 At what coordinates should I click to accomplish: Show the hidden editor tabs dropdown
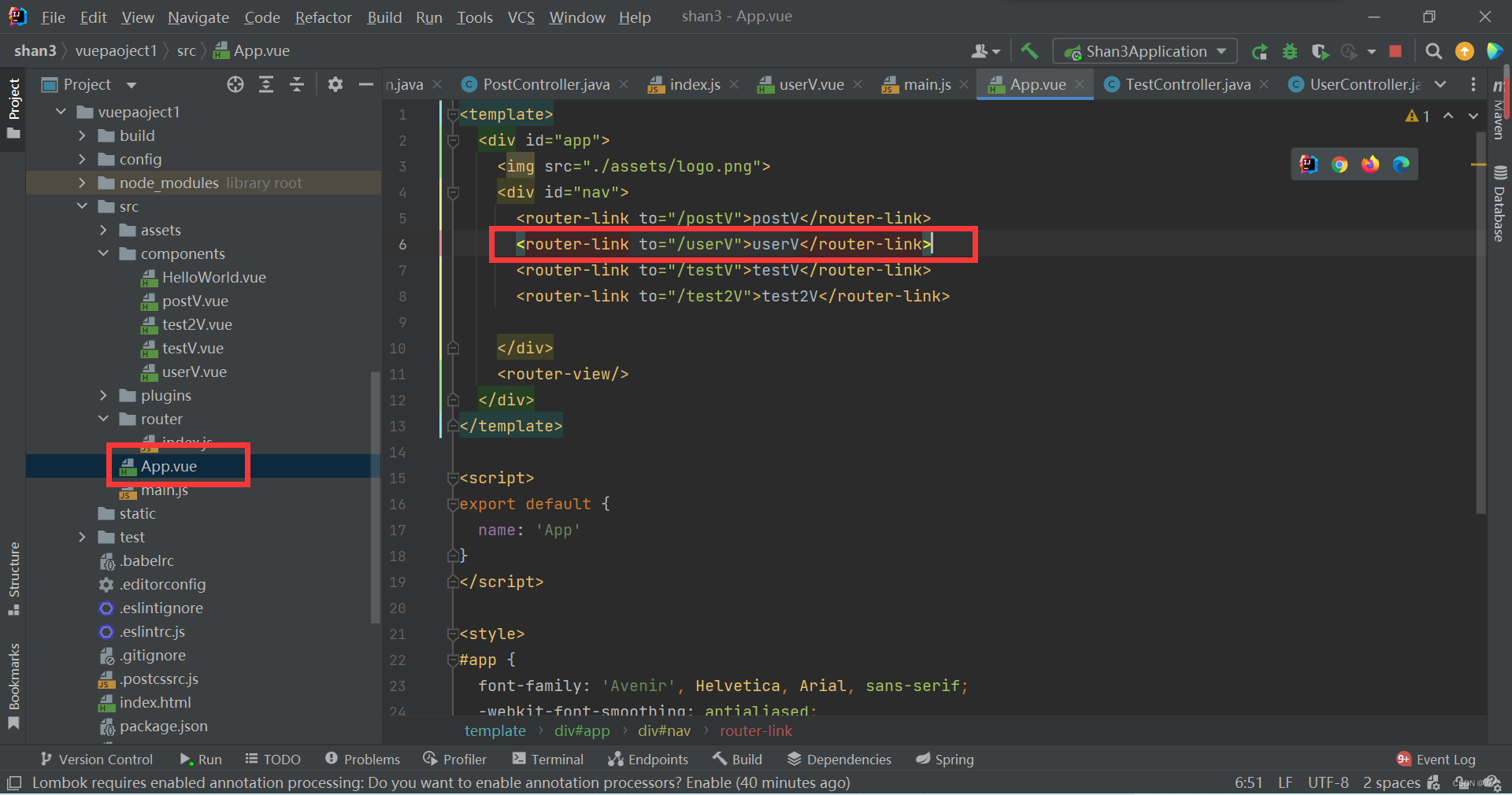click(1440, 84)
